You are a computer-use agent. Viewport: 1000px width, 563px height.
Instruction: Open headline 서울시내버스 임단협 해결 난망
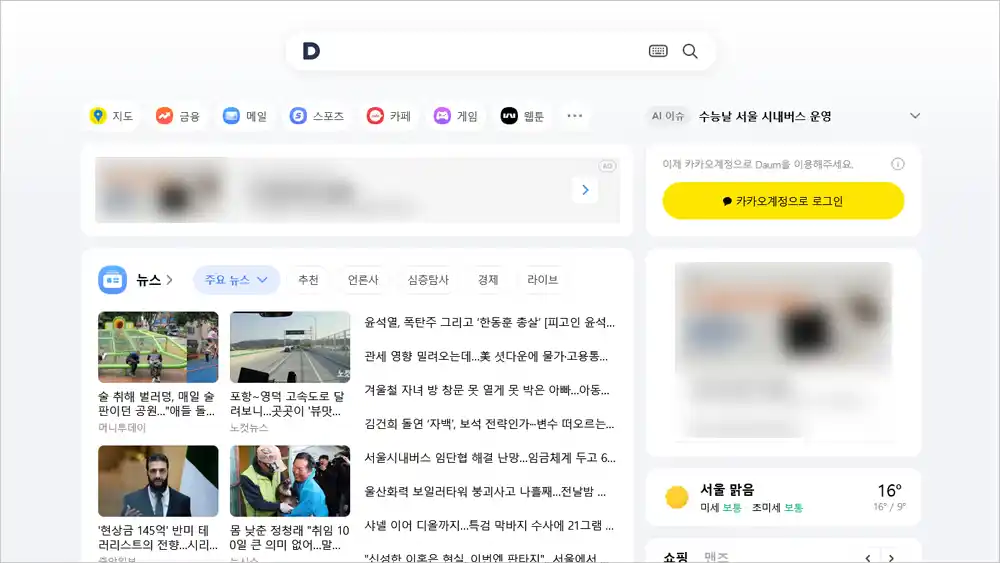[x=490, y=458]
